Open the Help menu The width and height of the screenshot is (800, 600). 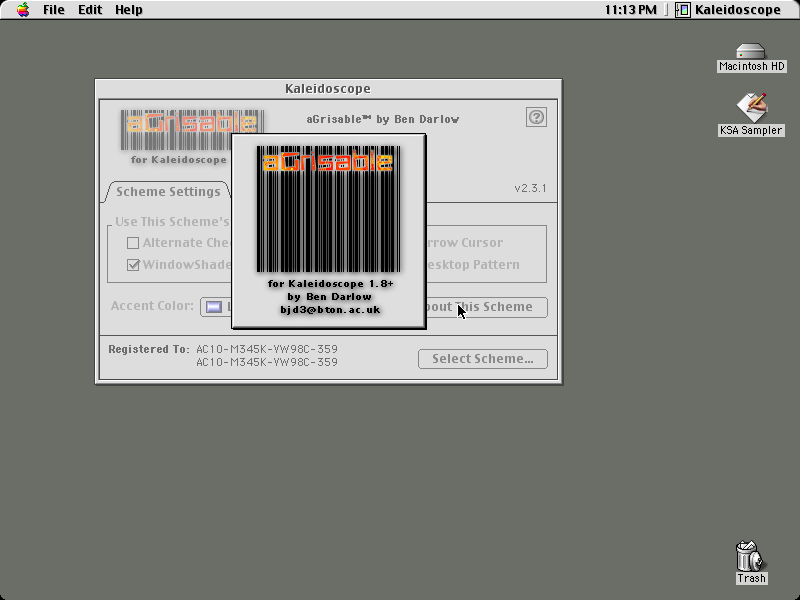[x=129, y=10]
